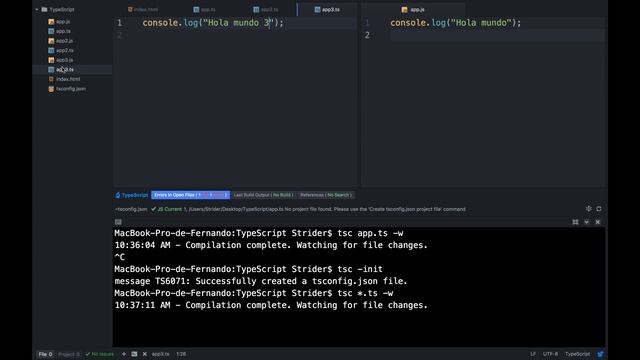
Task: Click line number 2 in app.js gutter
Action: [x=367, y=36]
